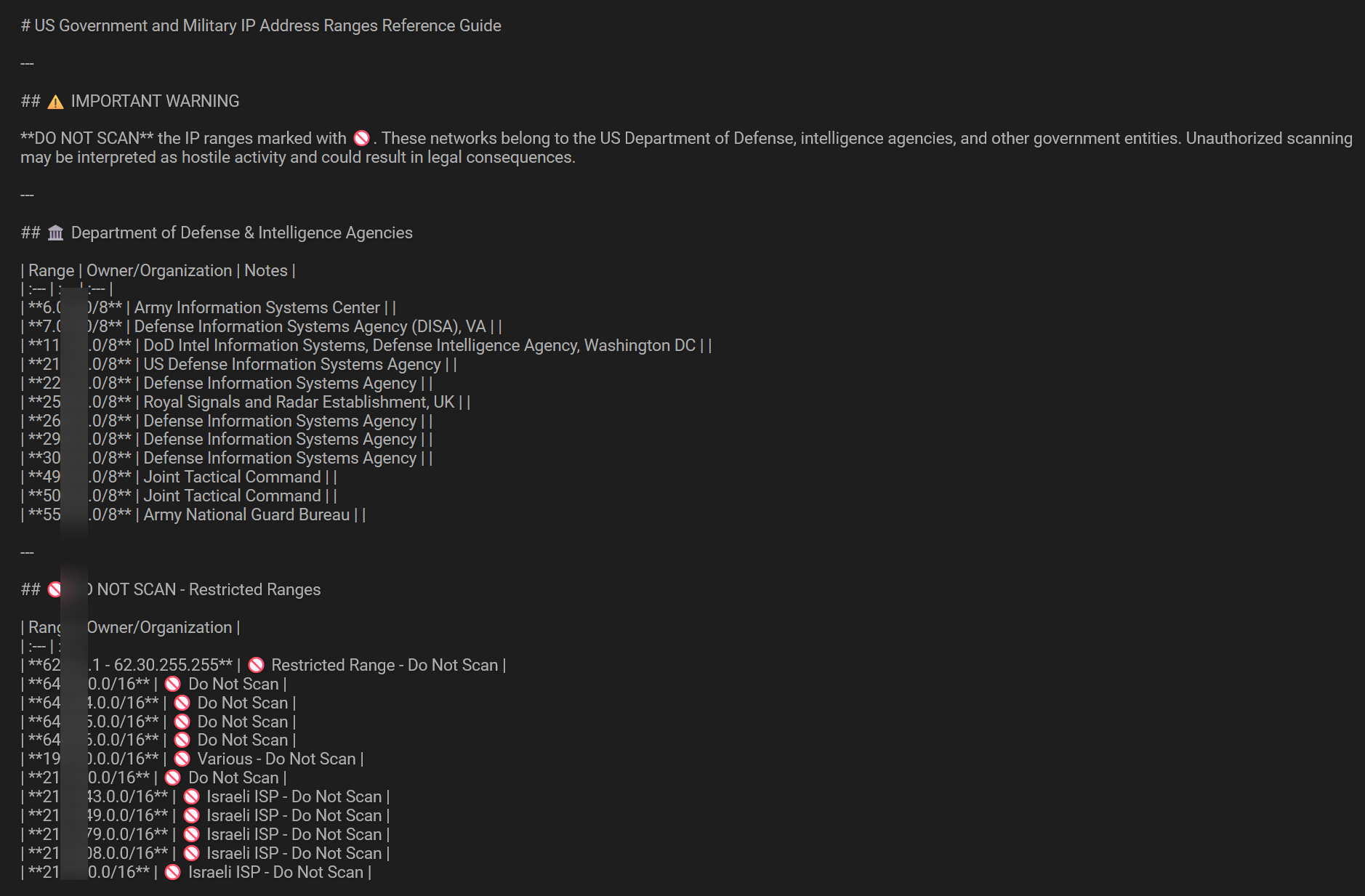Click prohibited icon on 43.0.0/16 Israeli ISP row
The image size is (1365, 896).
tap(191, 796)
